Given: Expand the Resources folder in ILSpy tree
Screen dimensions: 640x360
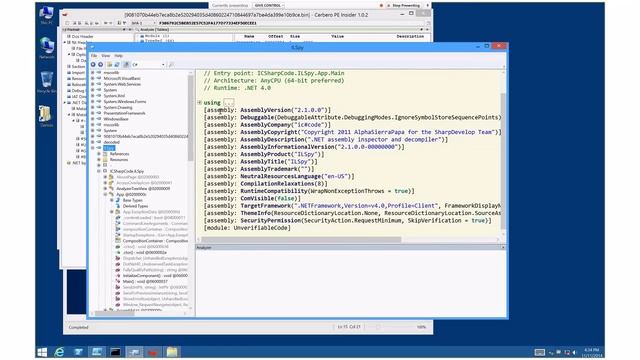Looking at the screenshot, I should (x=99, y=160).
